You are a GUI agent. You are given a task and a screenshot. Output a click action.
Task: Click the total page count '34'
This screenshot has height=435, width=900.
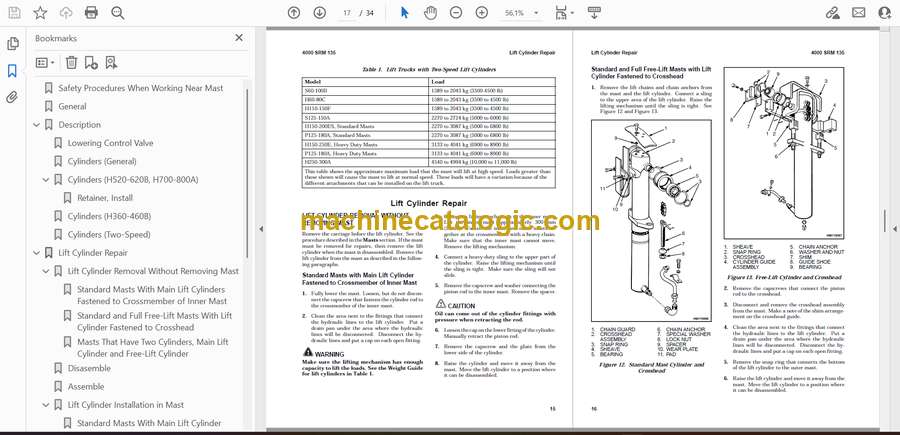click(370, 13)
